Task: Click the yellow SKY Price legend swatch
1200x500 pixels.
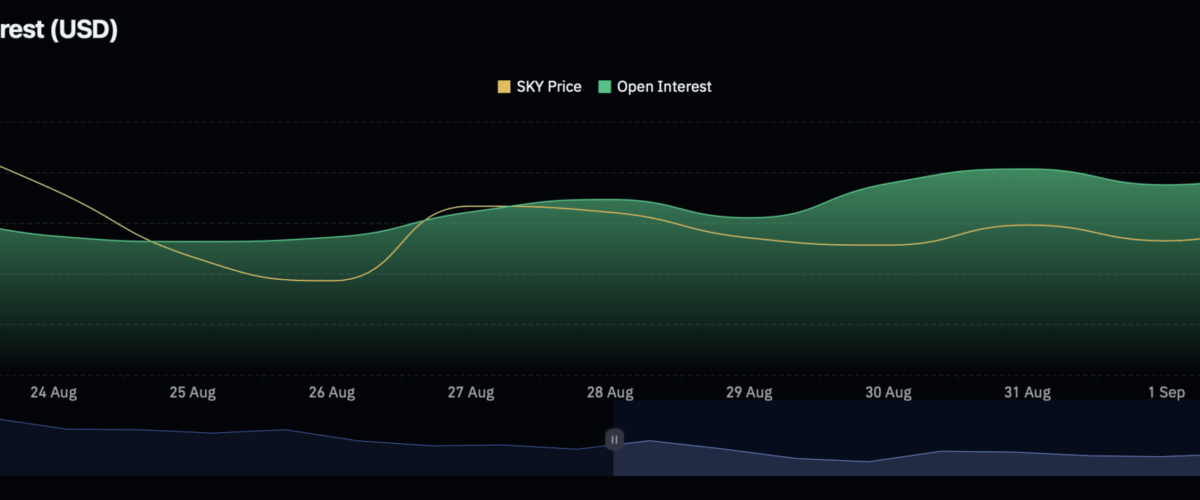Action: 504,87
